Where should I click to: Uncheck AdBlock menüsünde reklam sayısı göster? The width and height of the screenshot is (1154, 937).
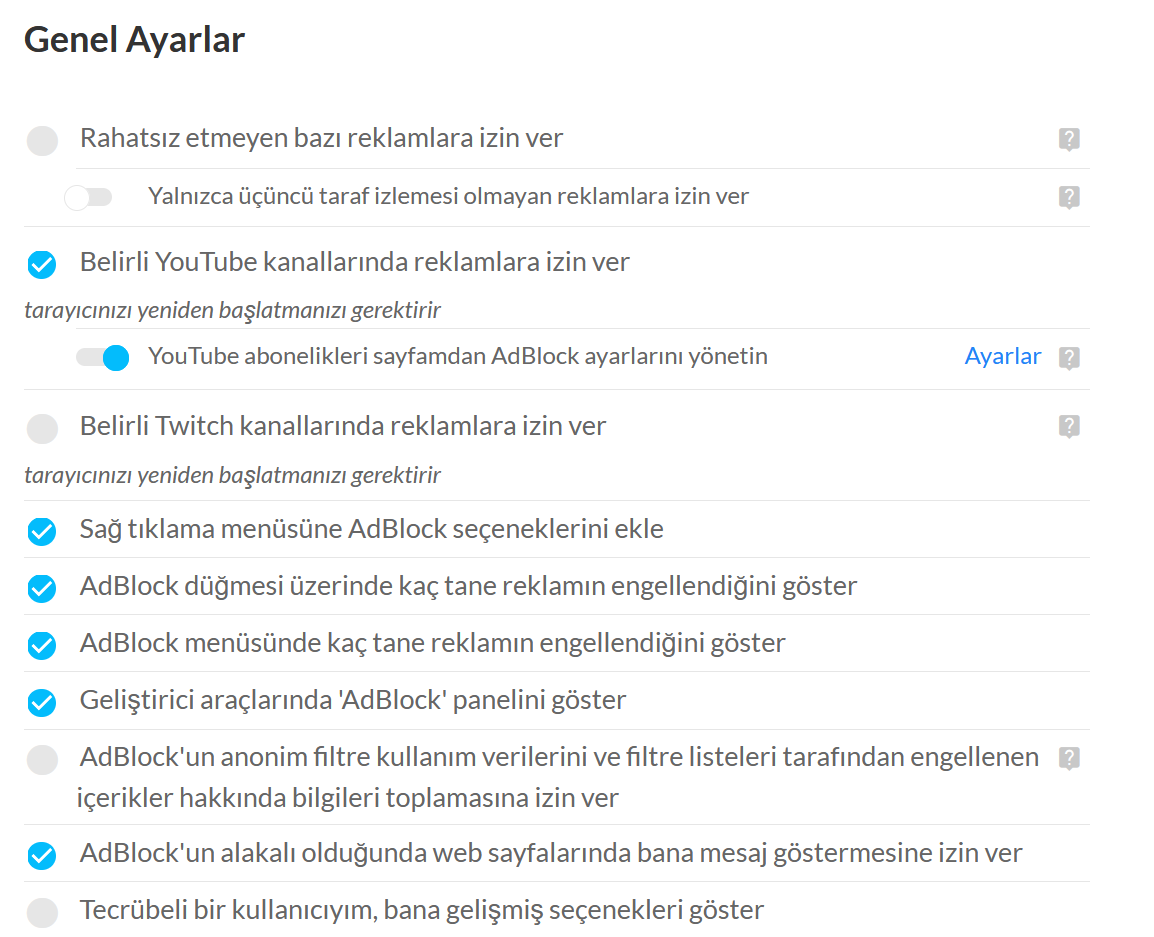[42, 645]
